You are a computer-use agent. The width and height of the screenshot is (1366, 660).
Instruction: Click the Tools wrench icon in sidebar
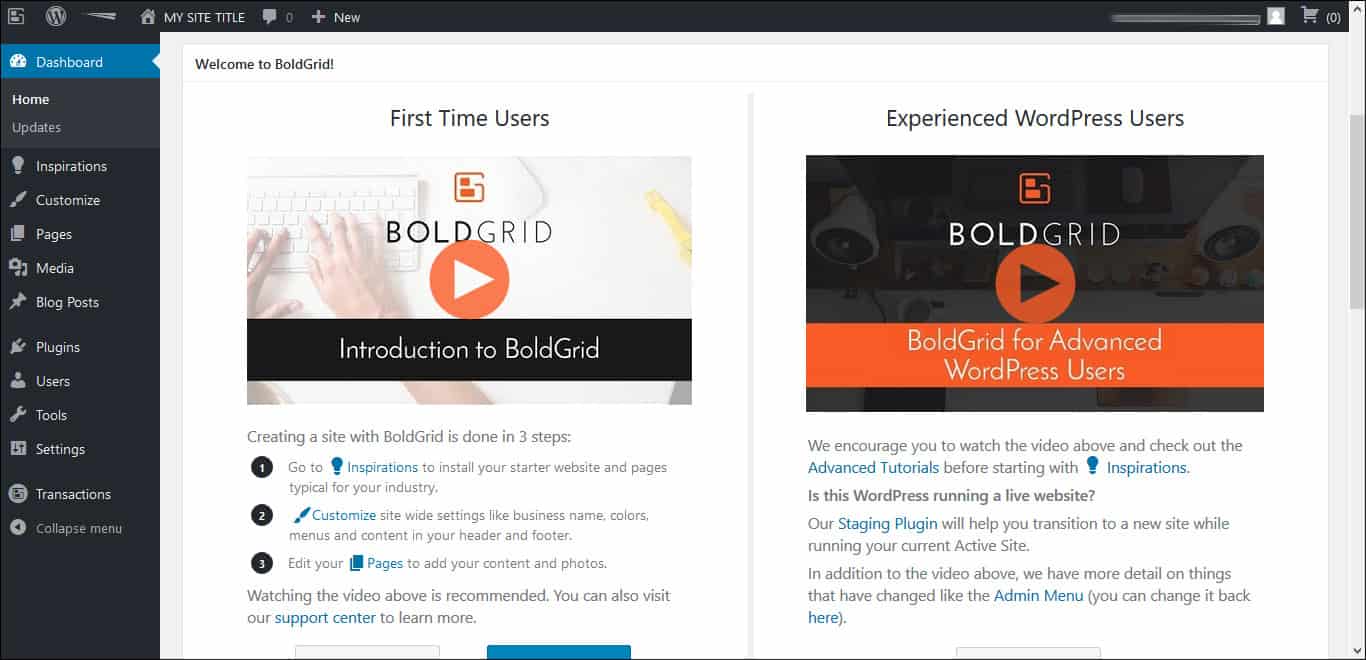click(18, 415)
